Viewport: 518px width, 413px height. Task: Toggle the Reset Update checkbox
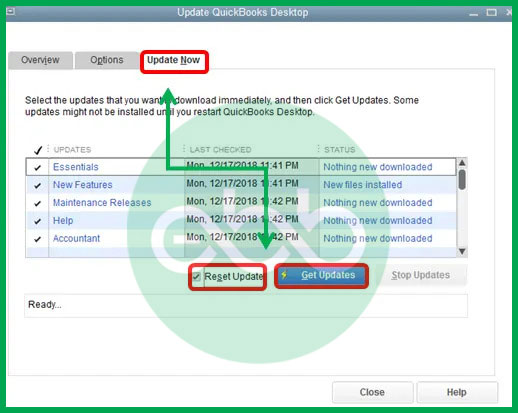coord(196,276)
